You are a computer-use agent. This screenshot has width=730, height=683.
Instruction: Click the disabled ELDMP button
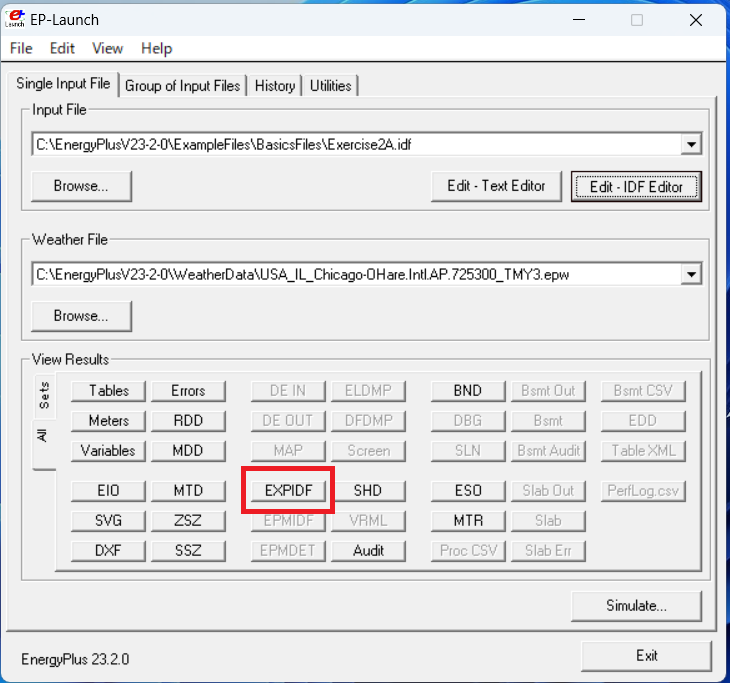coord(368,391)
